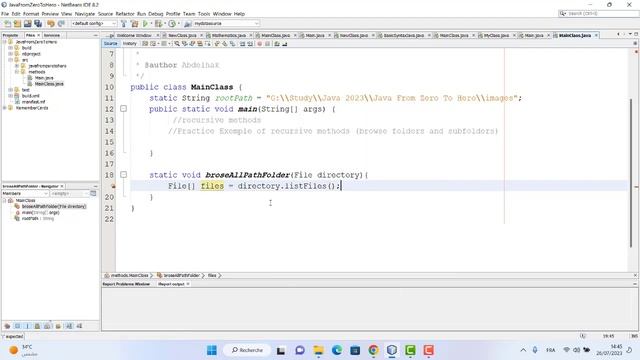Collapse the main method fold at line 12
The image size is (640, 360).
tap(123, 109)
